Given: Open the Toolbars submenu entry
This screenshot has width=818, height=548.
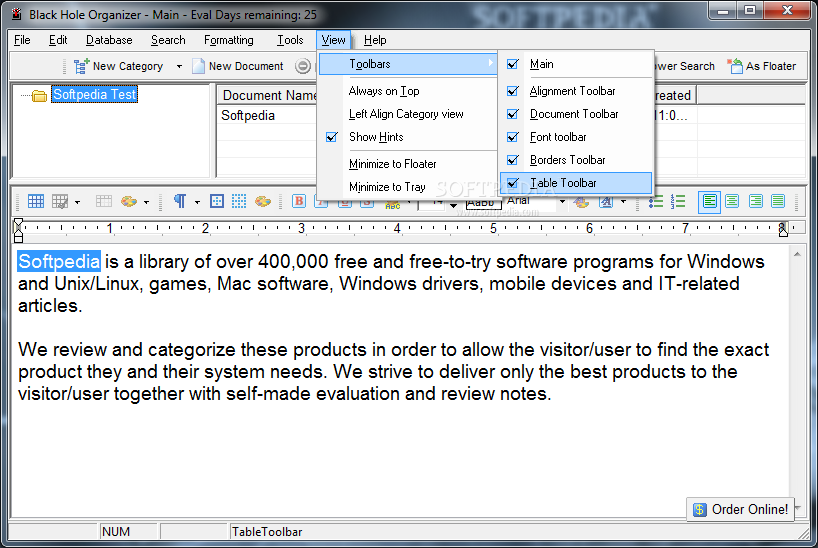Looking at the screenshot, I should click(x=407, y=64).
